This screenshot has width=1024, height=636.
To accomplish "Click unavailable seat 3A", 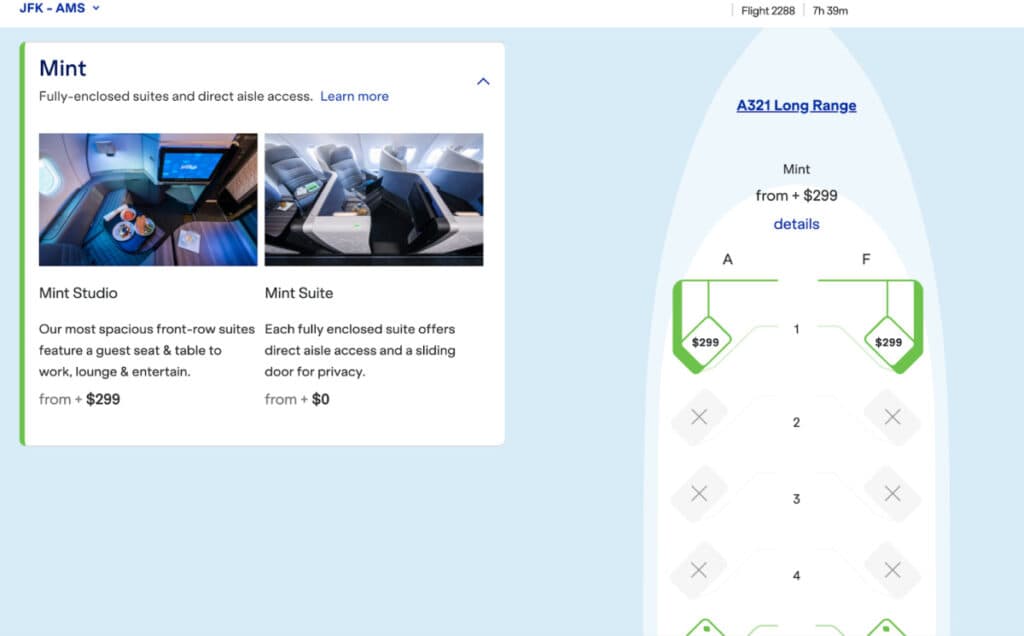I will 699,494.
